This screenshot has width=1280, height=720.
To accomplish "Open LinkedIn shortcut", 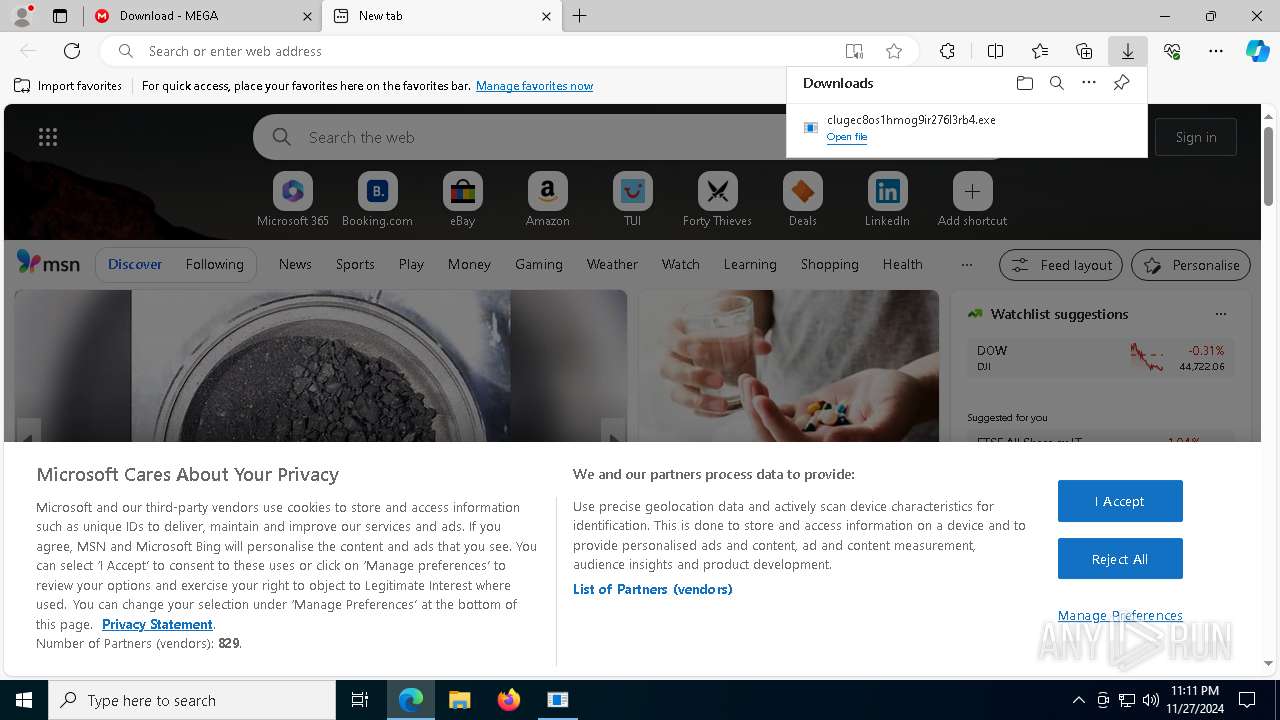I will (887, 200).
